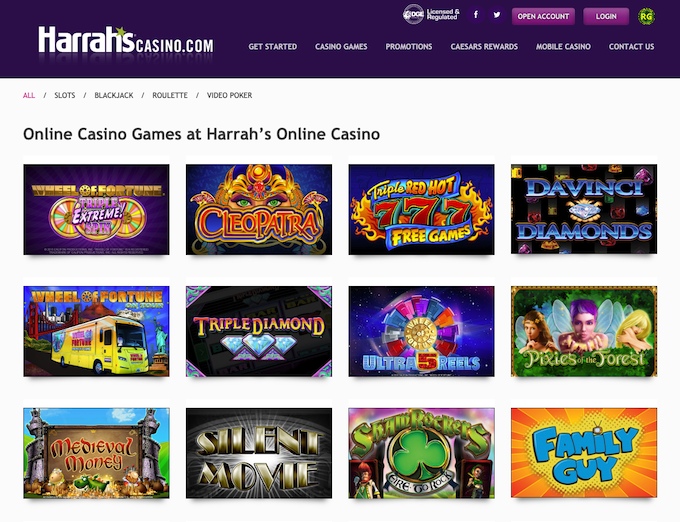Screen dimensions: 680x522
Task: Open the Twitter icon link
Action: pyautogui.click(x=497, y=15)
